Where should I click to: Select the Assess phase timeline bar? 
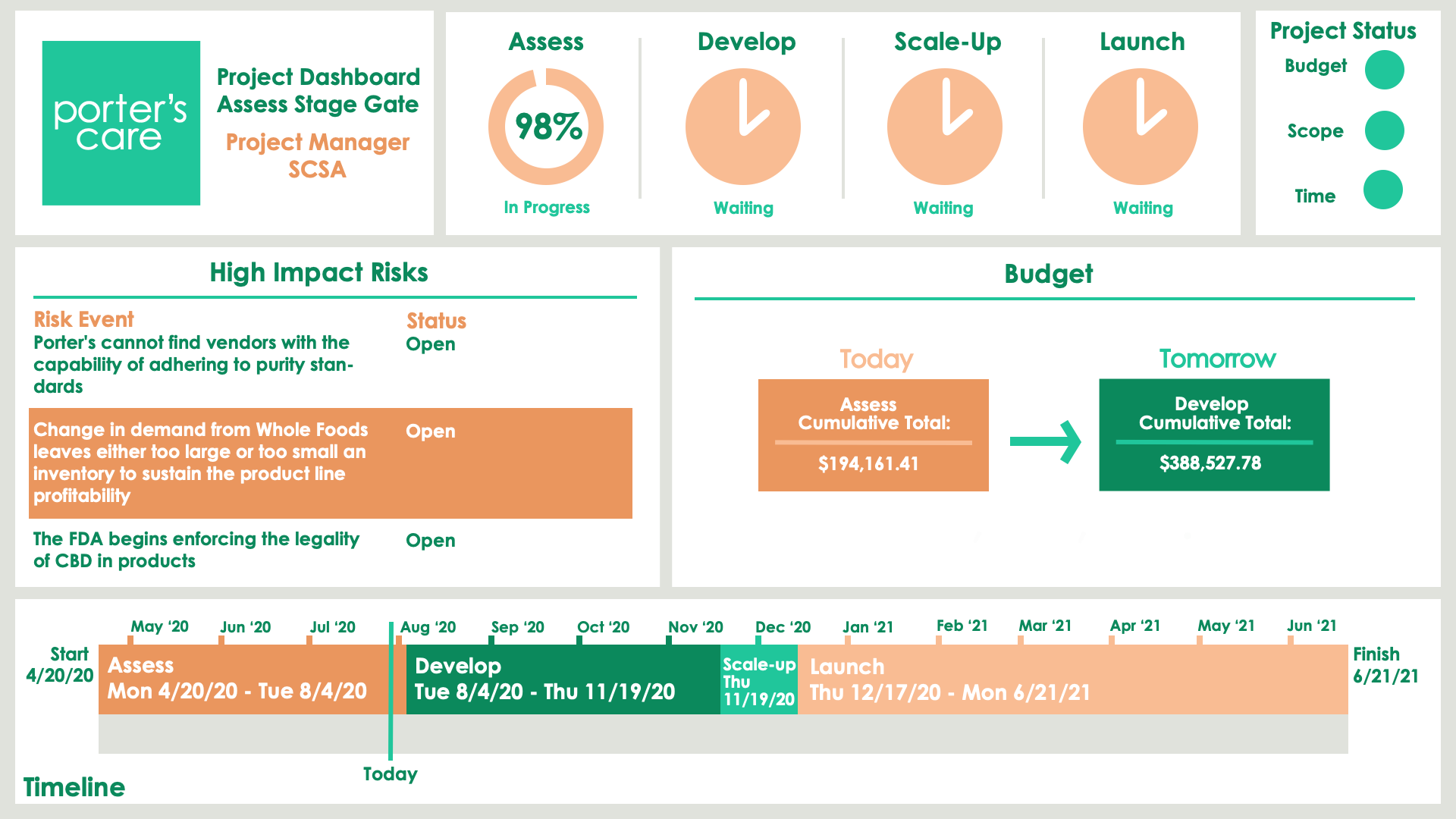(243, 679)
